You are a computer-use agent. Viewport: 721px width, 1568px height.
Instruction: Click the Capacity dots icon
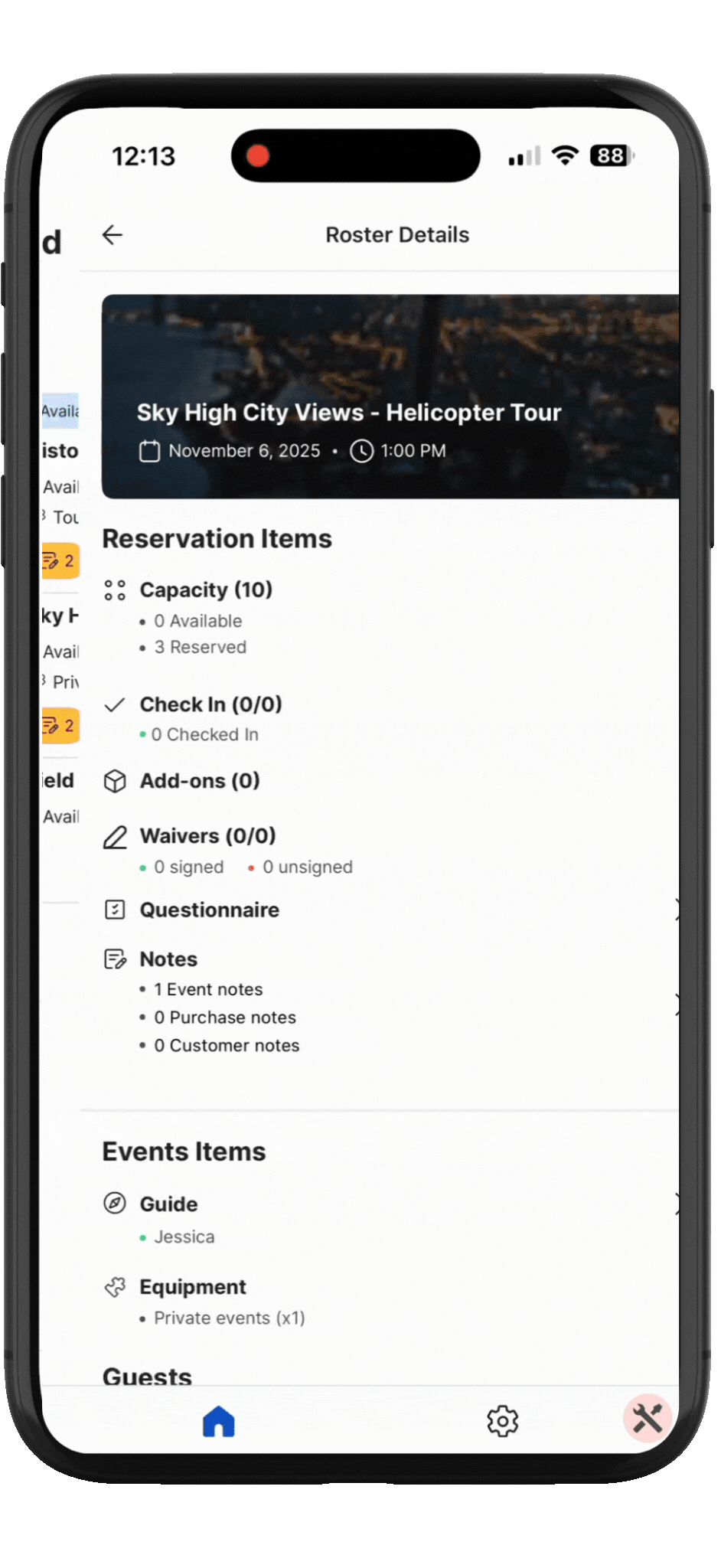point(115,590)
